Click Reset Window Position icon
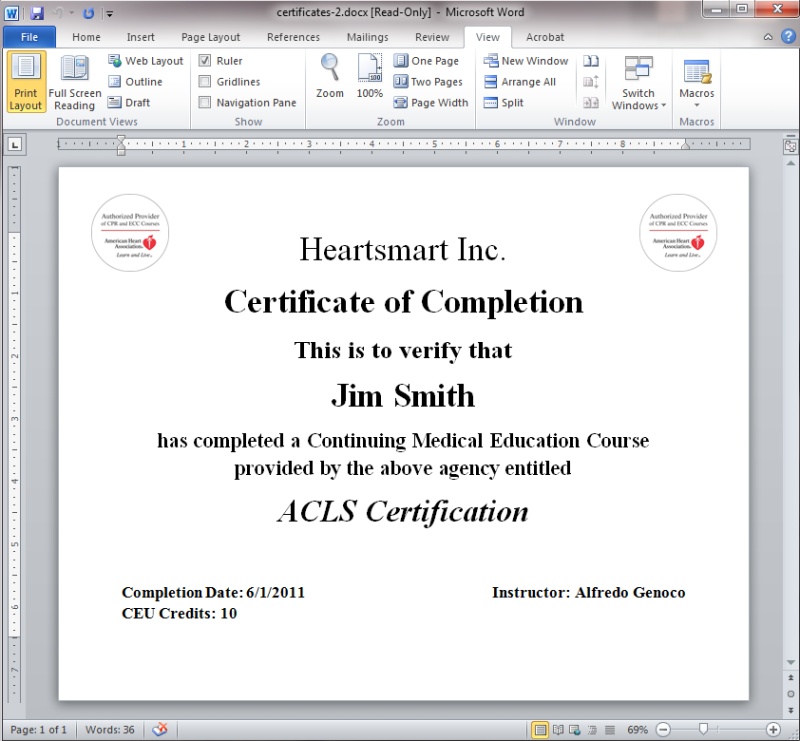 (x=591, y=103)
